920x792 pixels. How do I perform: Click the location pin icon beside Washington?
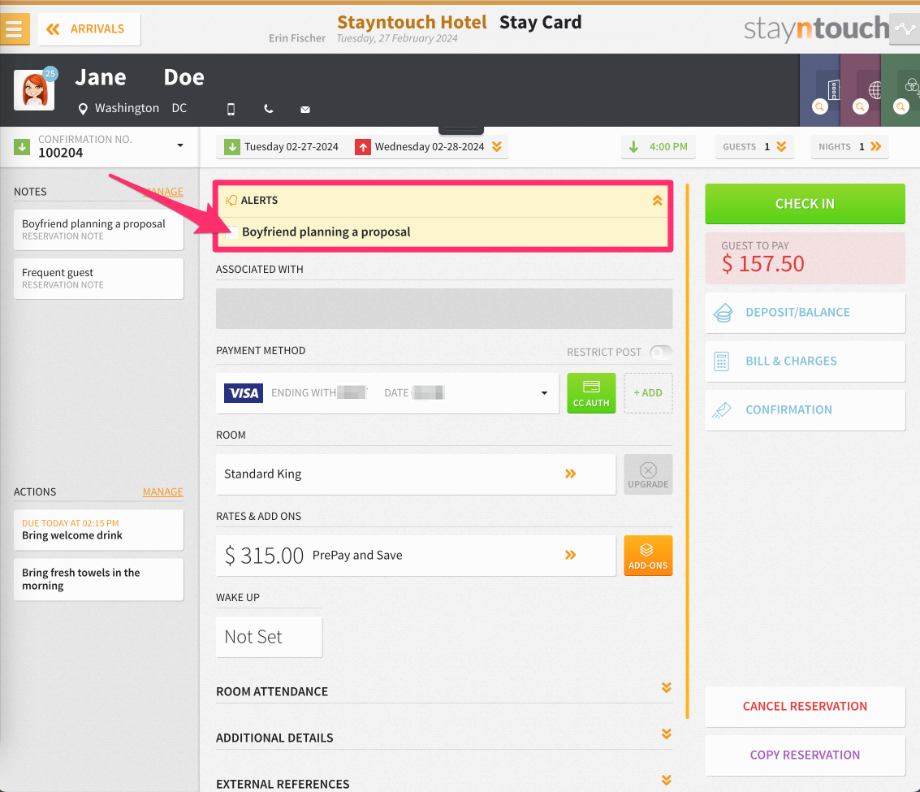click(x=83, y=109)
